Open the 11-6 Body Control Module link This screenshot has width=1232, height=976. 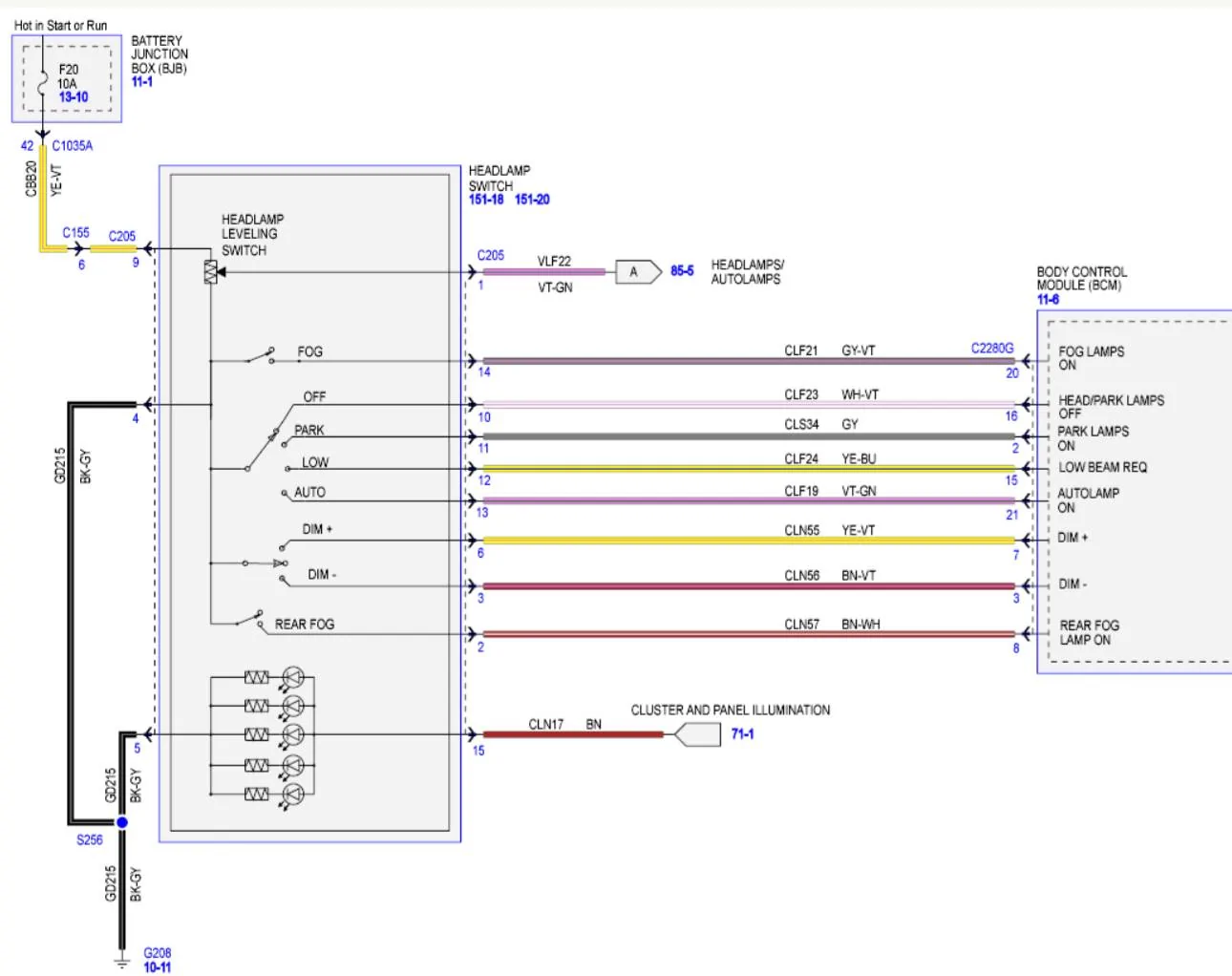1048,300
